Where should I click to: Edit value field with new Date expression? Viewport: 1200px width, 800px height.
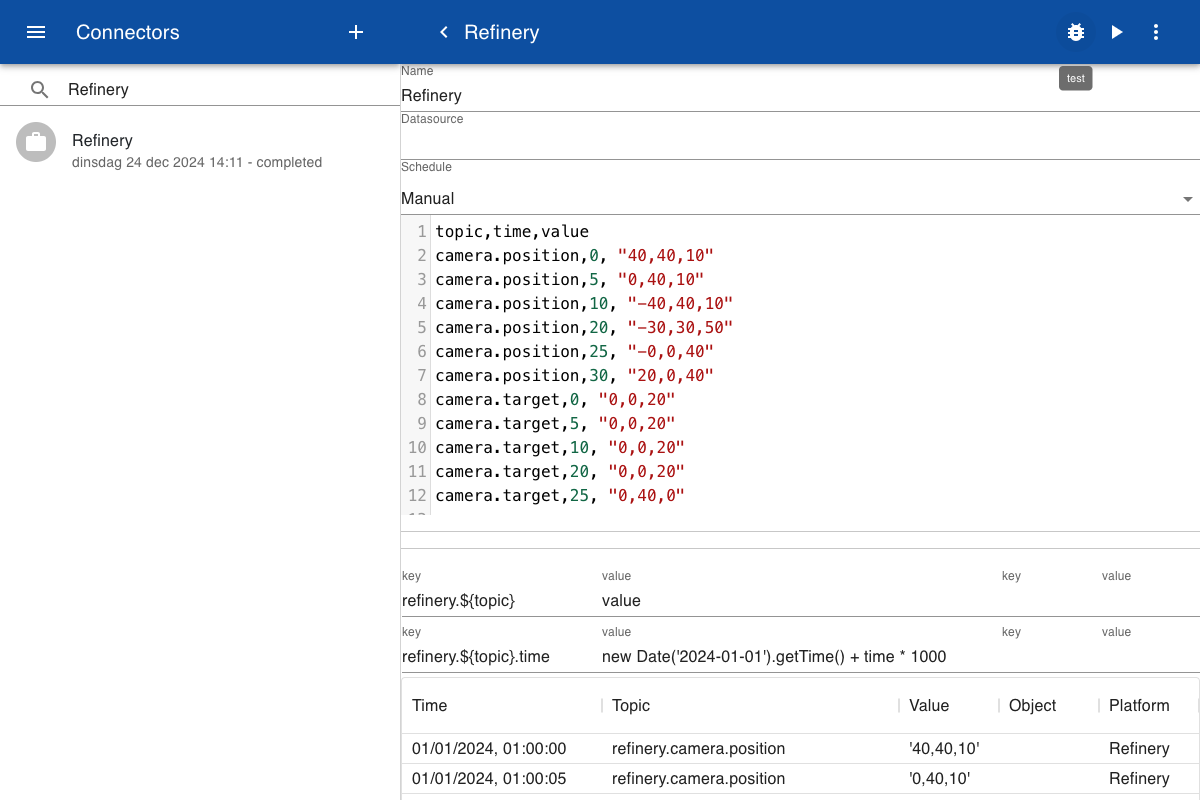(800, 657)
